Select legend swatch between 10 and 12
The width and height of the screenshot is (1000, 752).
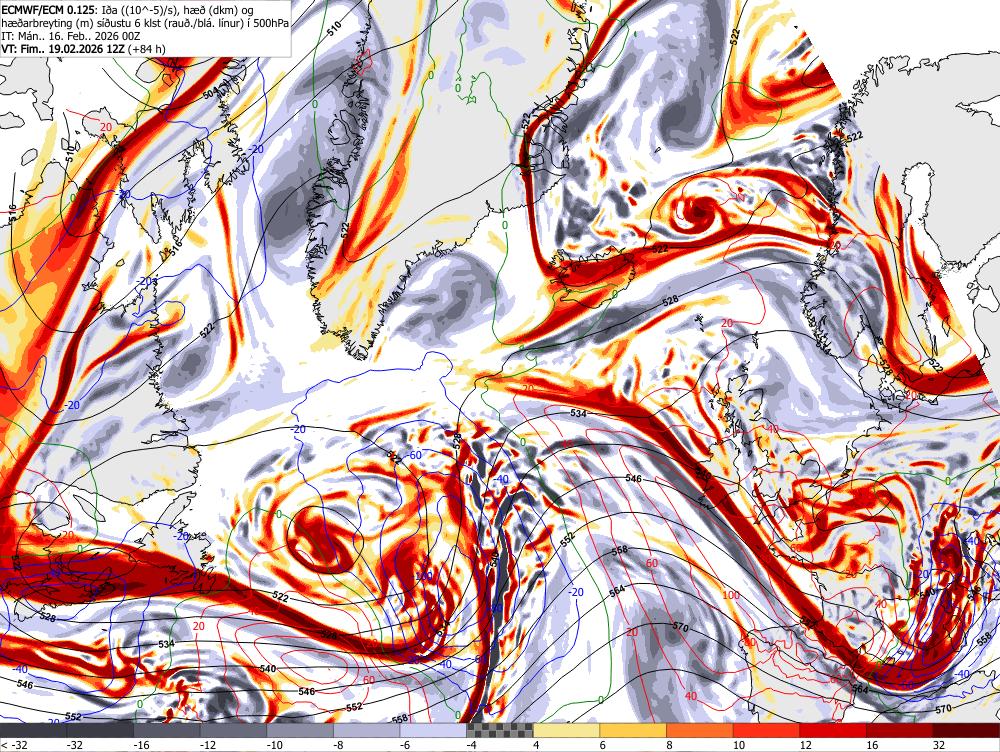click(x=767, y=730)
